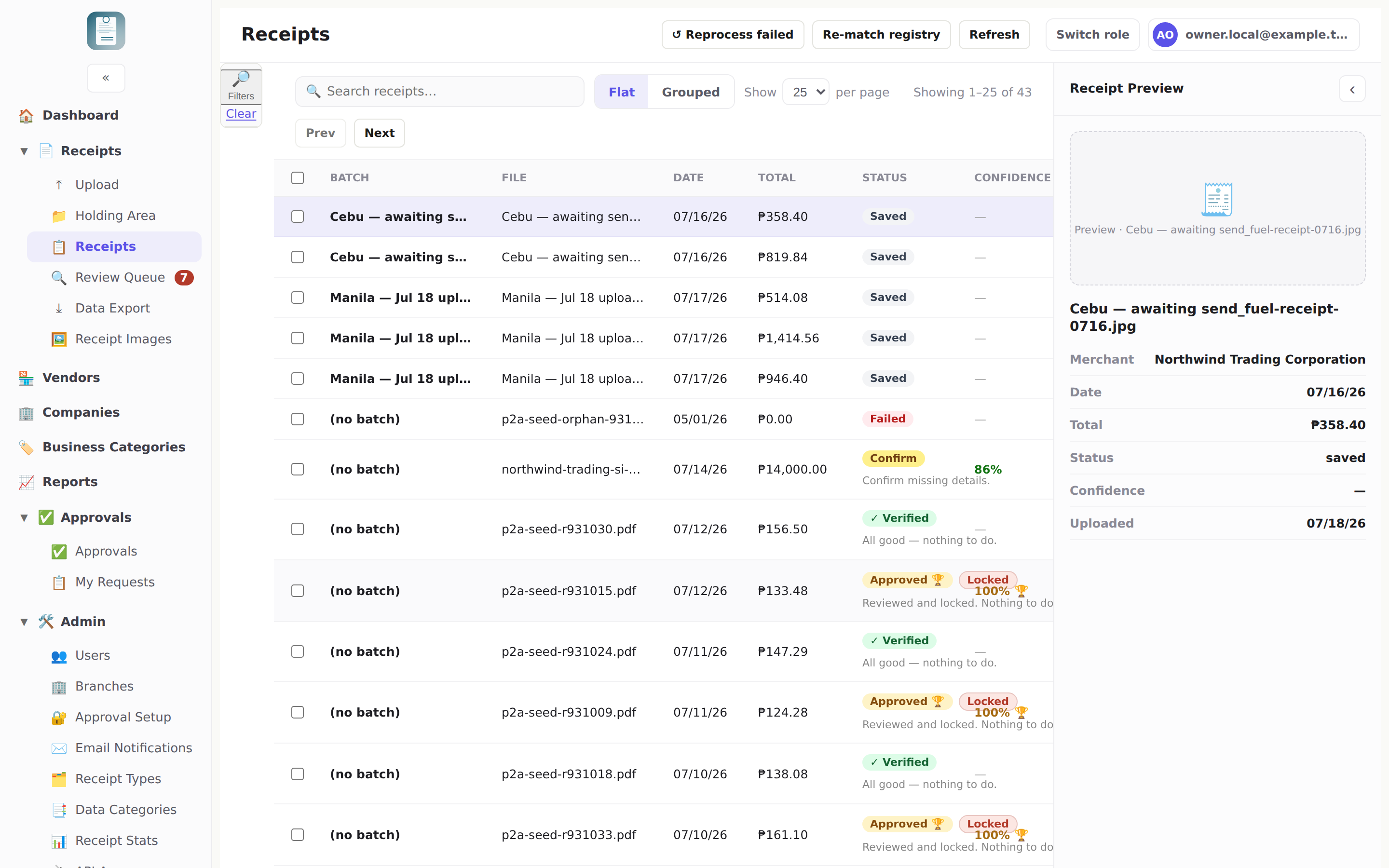Click the Users people icon
This screenshot has width=1389, height=868.
[x=58, y=656]
